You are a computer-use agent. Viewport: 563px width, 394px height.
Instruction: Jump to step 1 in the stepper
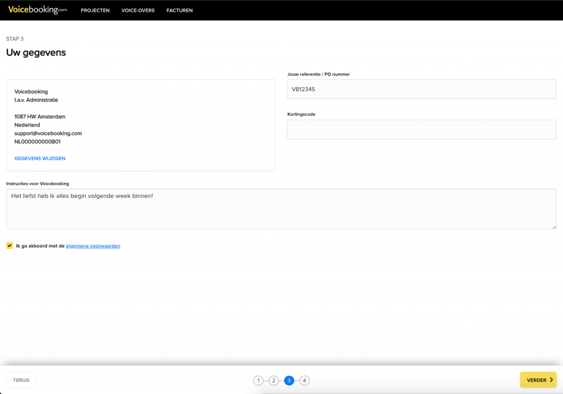(258, 380)
